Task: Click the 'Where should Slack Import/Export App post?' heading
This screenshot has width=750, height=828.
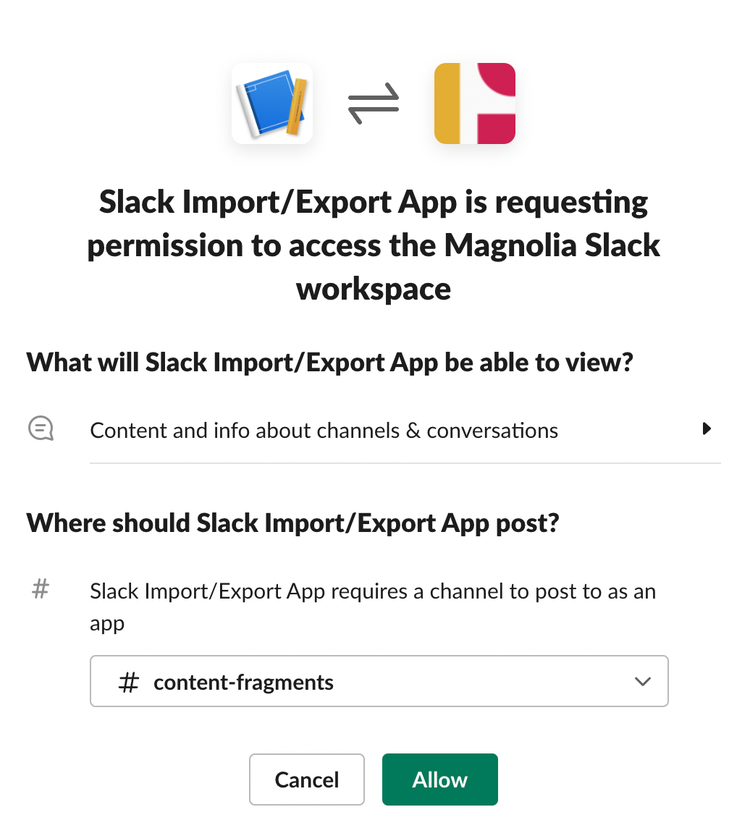Action: tap(293, 523)
